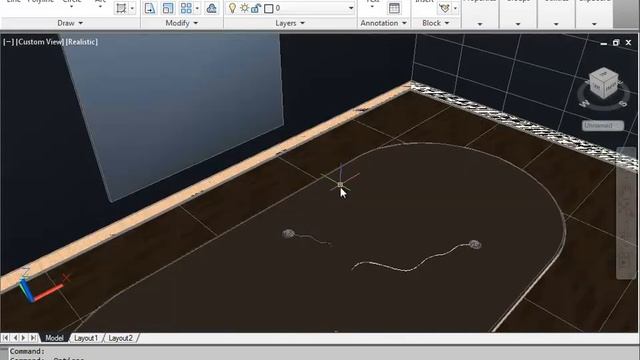Open the Text tool dropdown arrow
This screenshot has width=640, height=360.
coord(372,7)
